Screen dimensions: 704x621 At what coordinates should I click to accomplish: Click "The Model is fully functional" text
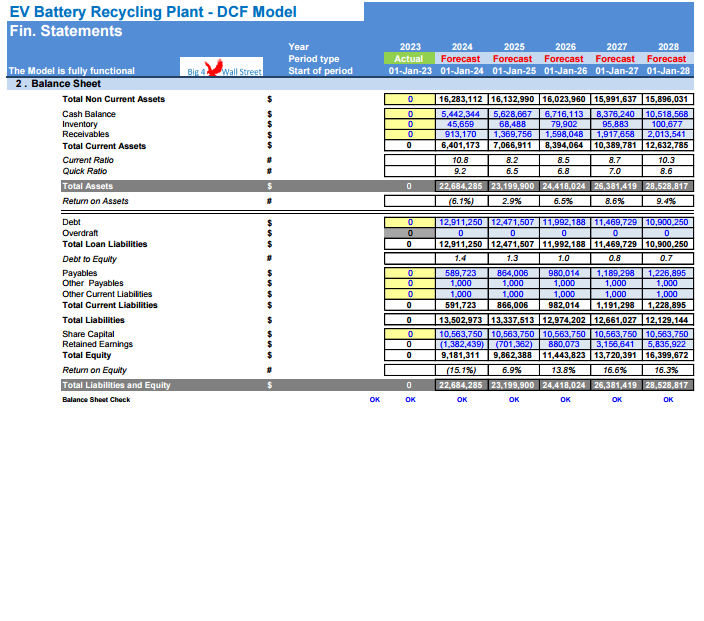pyautogui.click(x=71, y=71)
